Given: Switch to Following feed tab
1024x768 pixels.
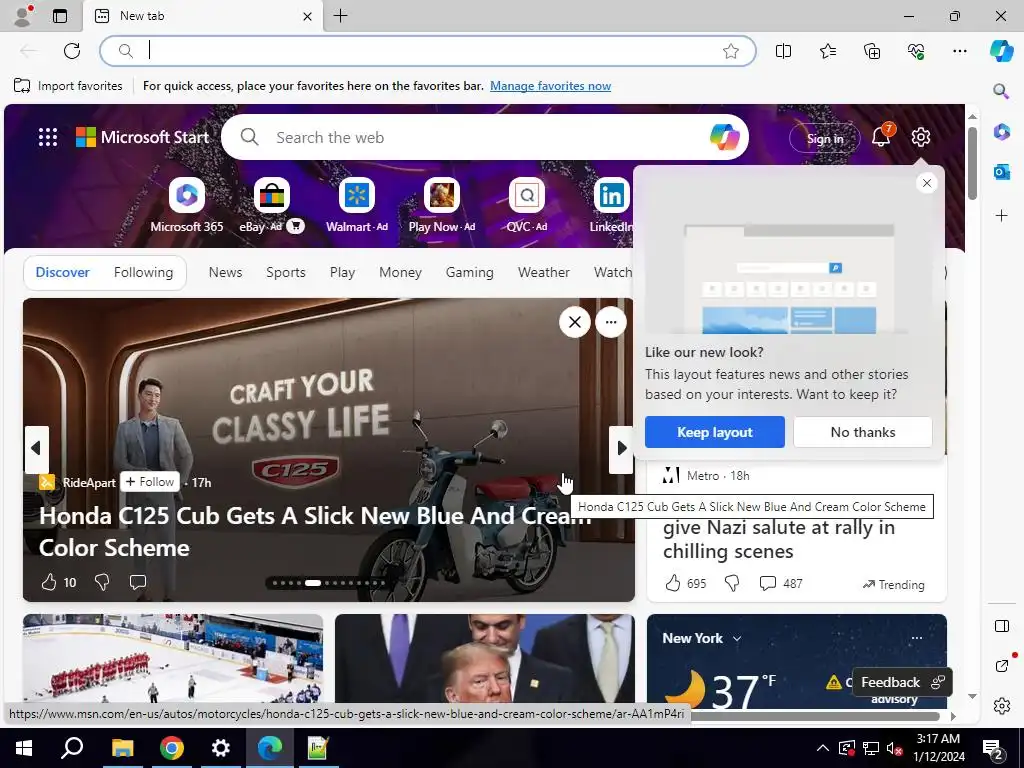Looking at the screenshot, I should click(x=143, y=272).
